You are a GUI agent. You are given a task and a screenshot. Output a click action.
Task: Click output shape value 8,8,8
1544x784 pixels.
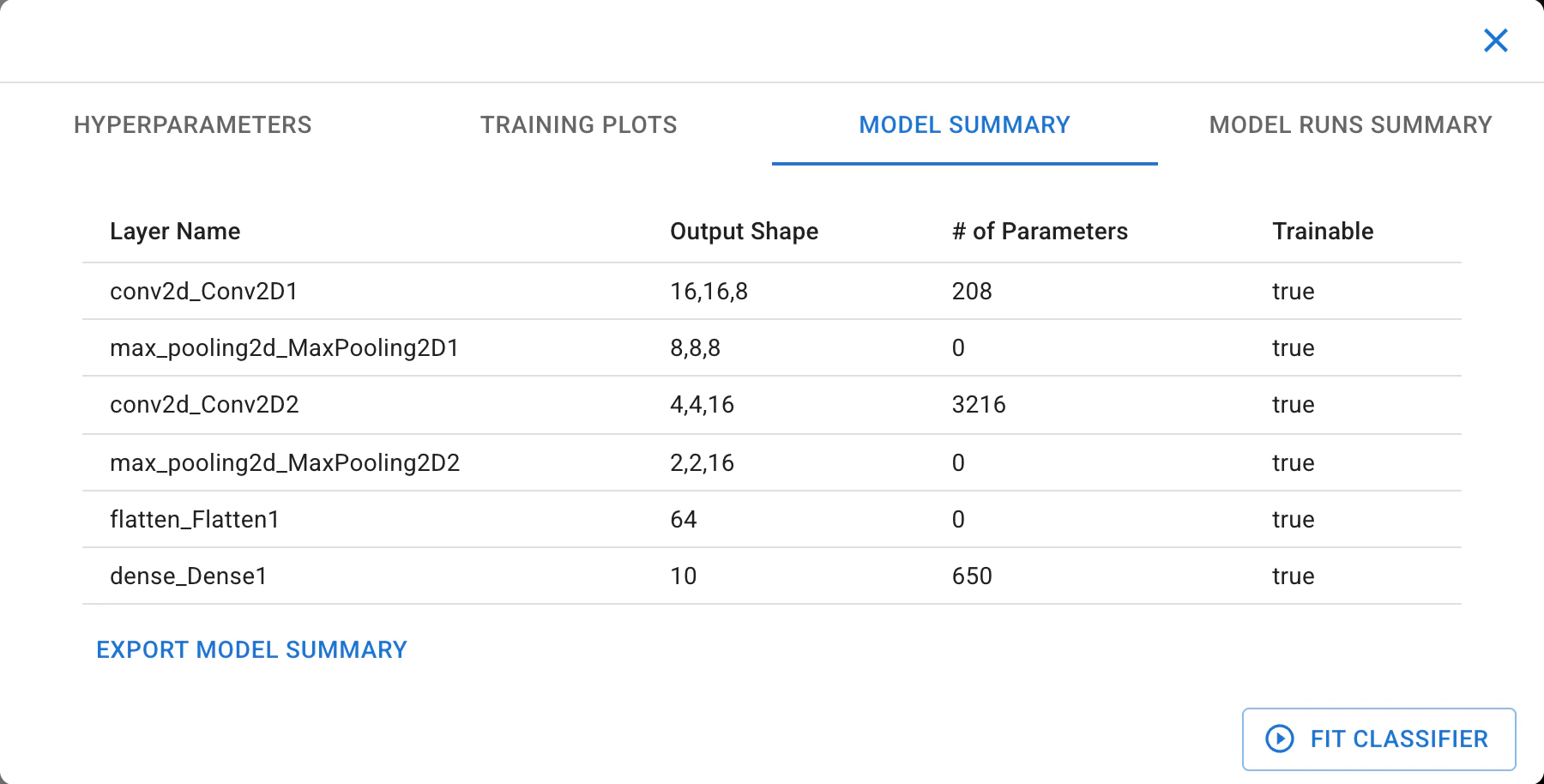[x=696, y=348]
